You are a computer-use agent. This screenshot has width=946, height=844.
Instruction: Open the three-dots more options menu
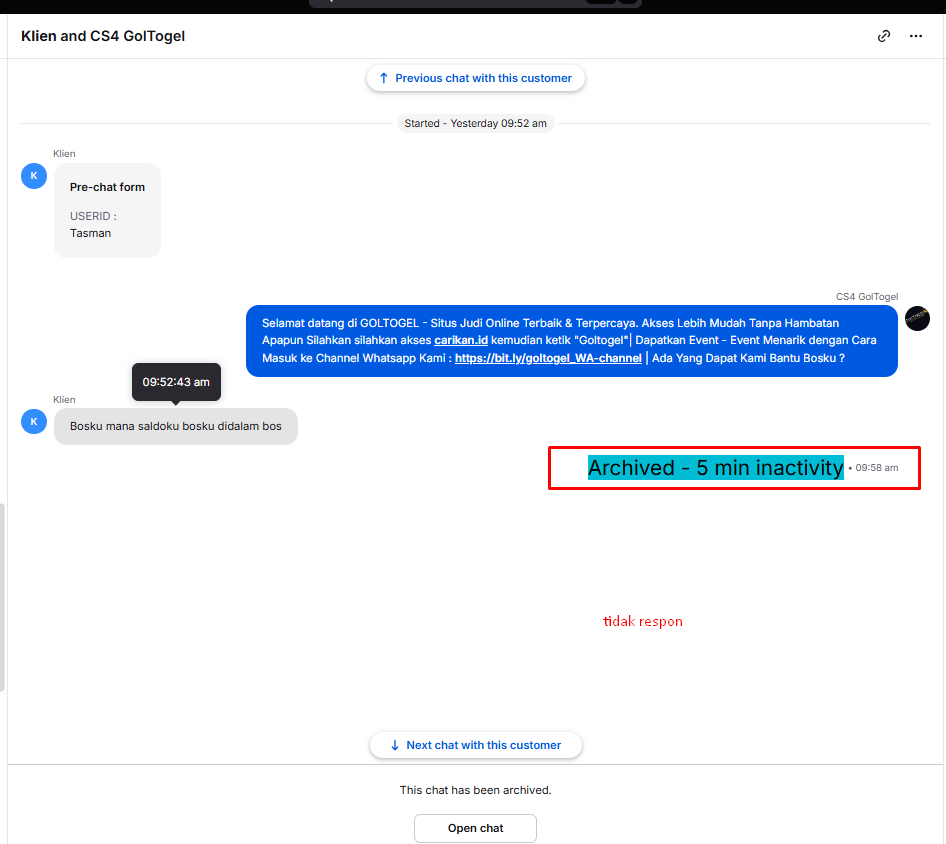[916, 36]
